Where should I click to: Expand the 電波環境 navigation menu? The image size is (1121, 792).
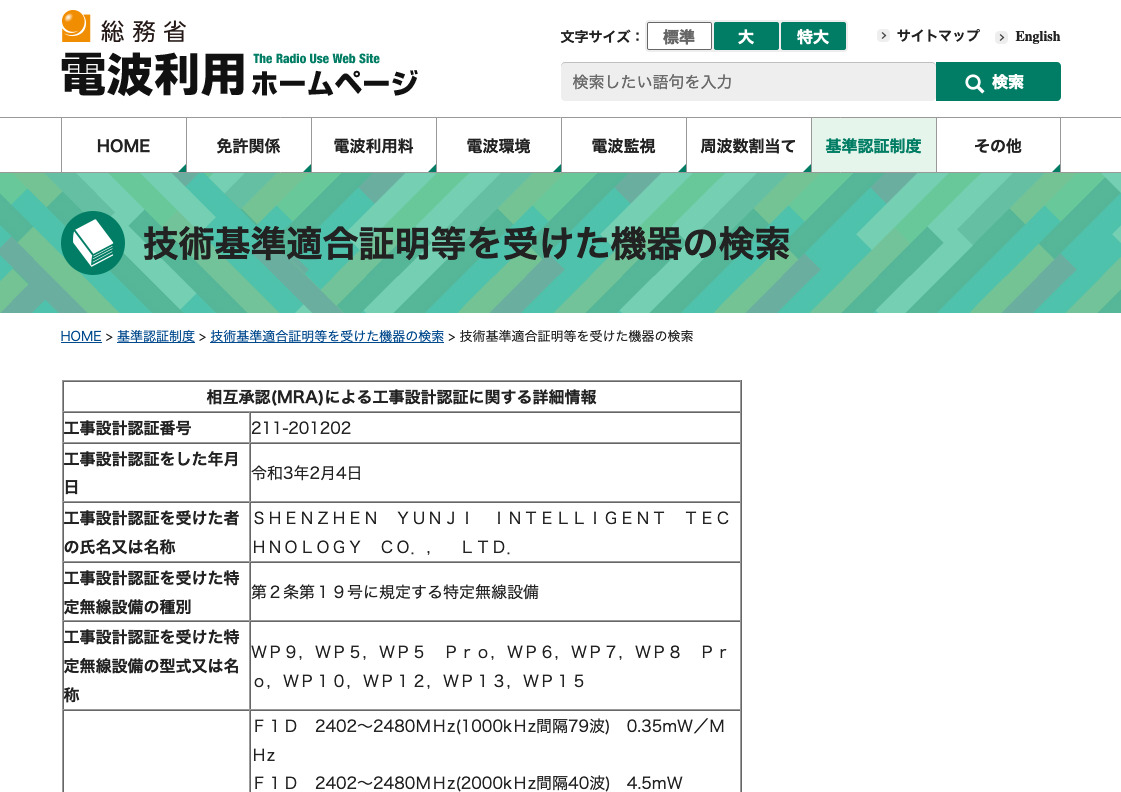pyautogui.click(x=499, y=146)
